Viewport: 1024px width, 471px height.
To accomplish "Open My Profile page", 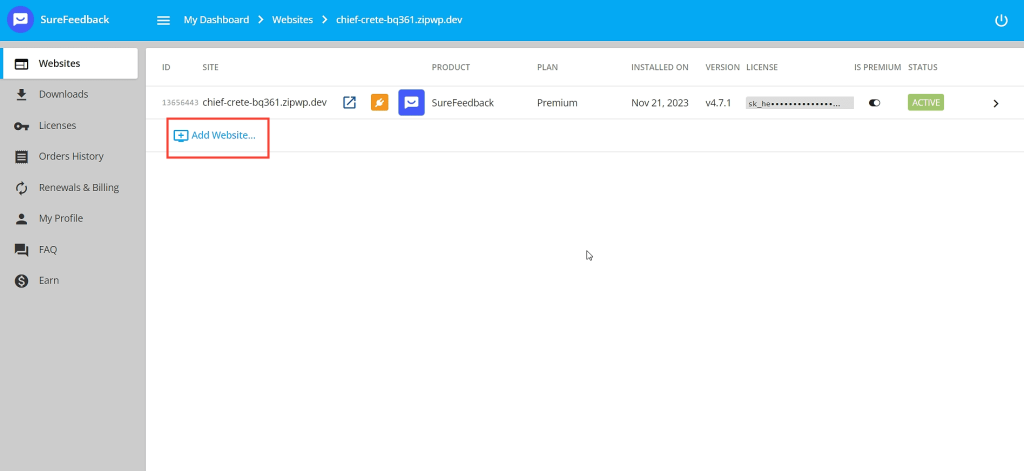I will click(60, 218).
